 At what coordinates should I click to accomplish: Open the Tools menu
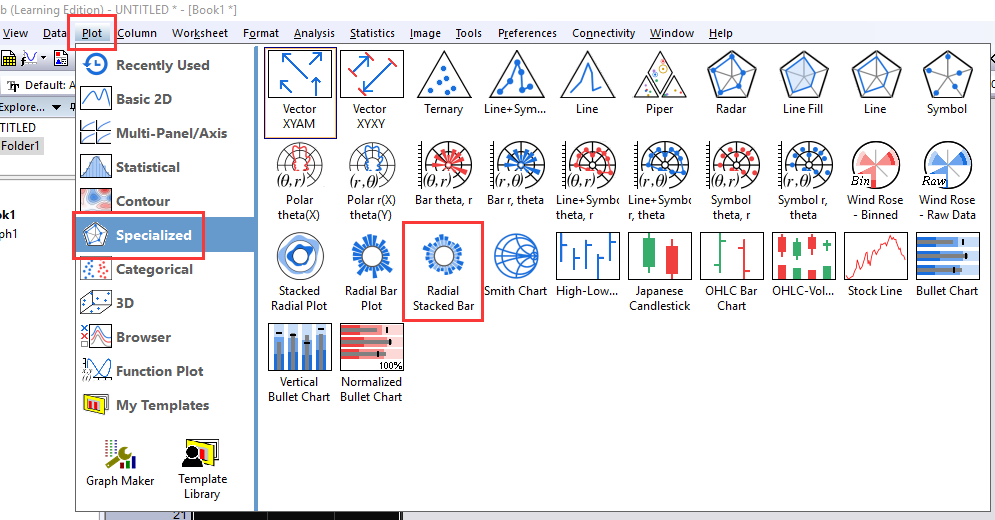coord(468,33)
